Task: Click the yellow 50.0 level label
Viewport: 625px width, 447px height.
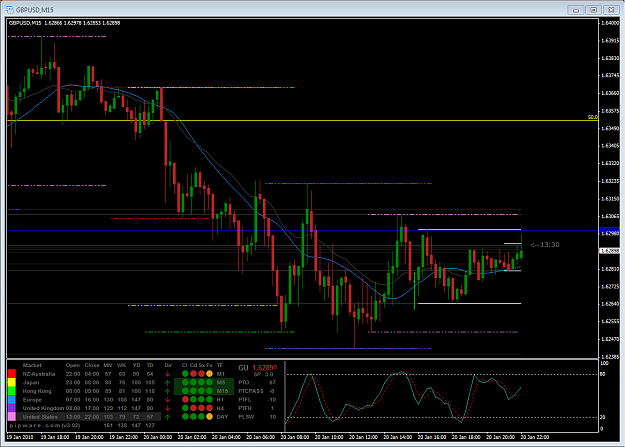Action: (592, 117)
